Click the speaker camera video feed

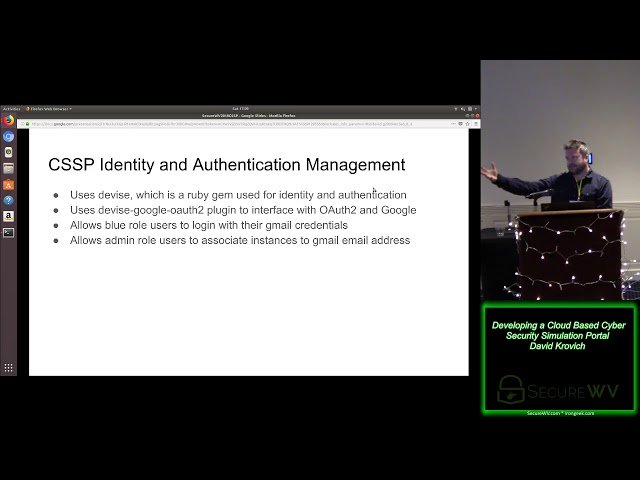tap(560, 180)
